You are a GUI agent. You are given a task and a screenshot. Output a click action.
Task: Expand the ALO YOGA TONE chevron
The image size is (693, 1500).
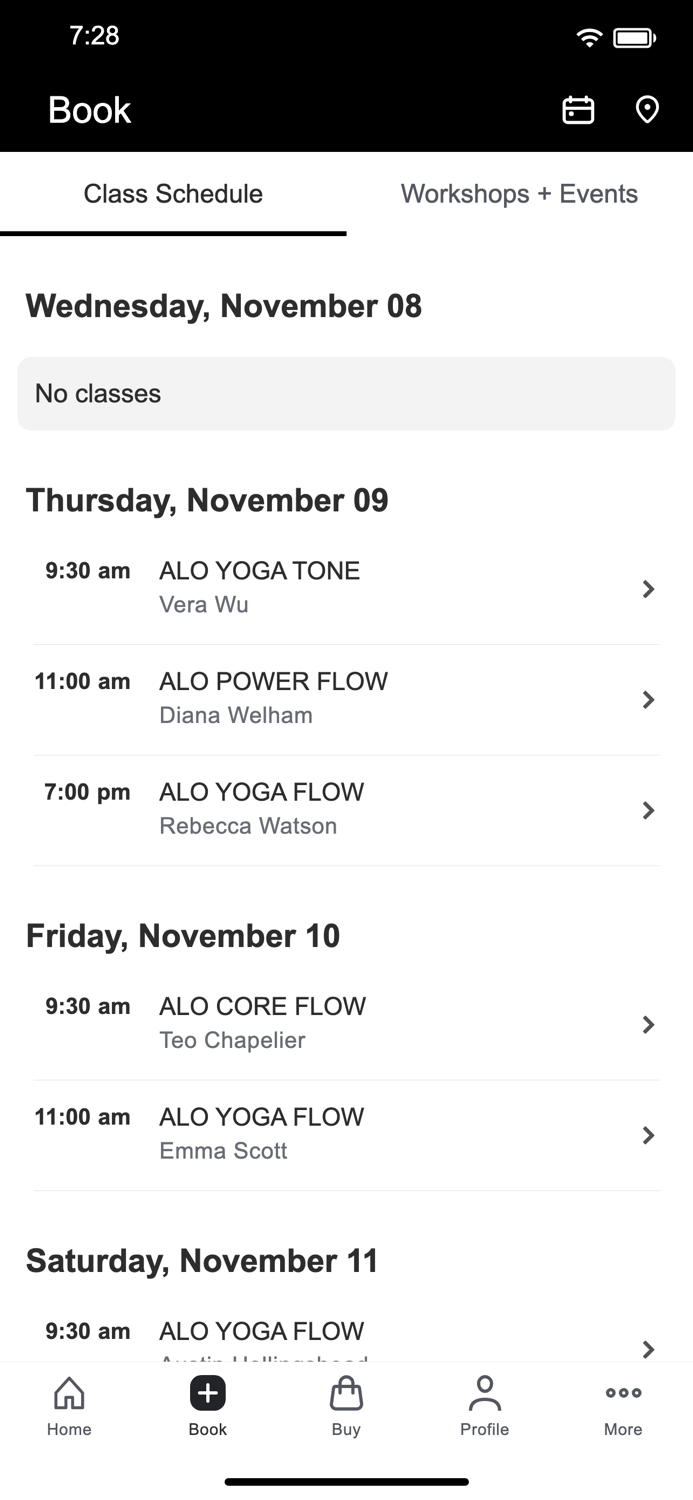[648, 589]
